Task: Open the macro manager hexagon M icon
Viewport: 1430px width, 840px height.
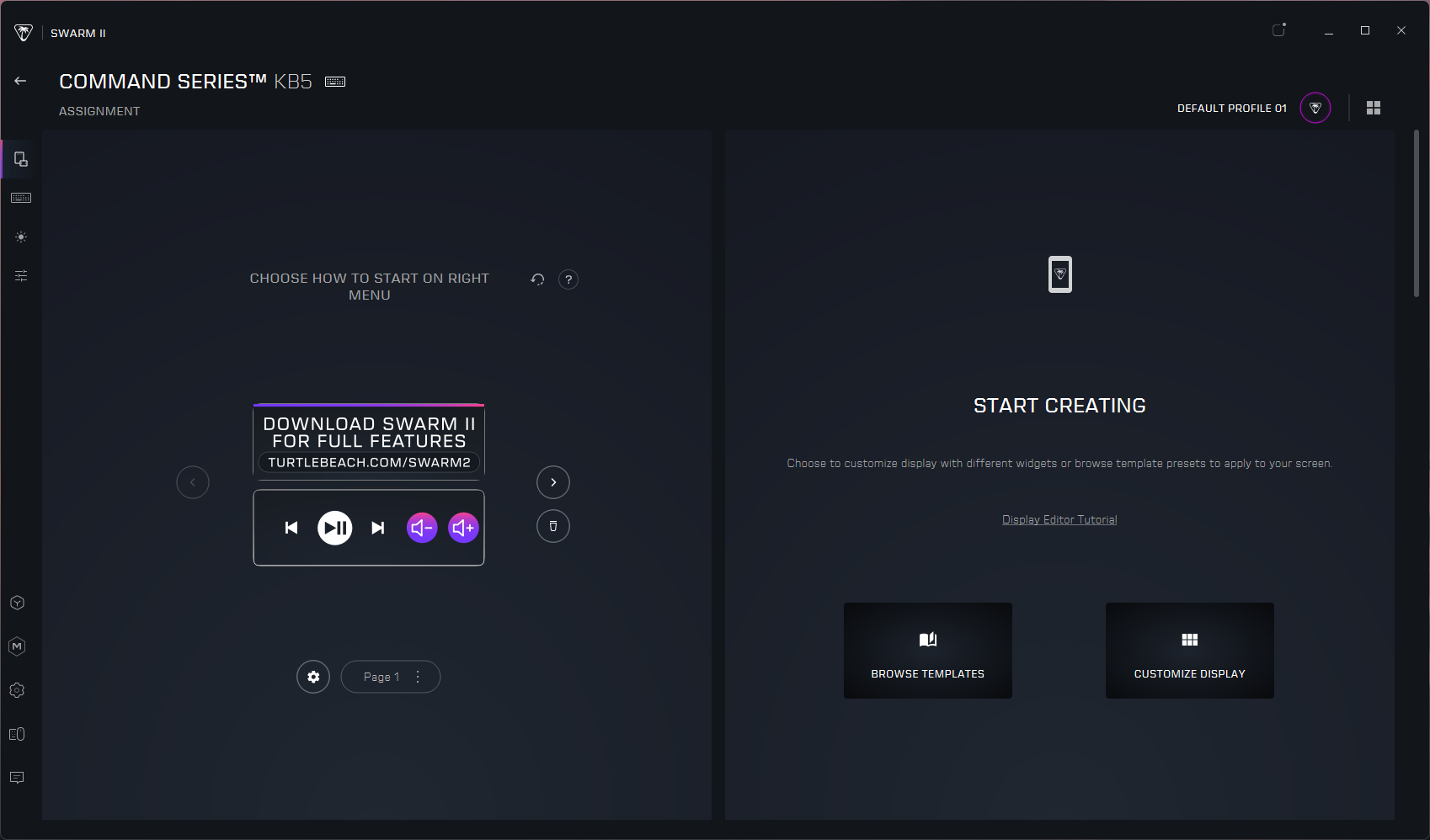Action: point(17,646)
